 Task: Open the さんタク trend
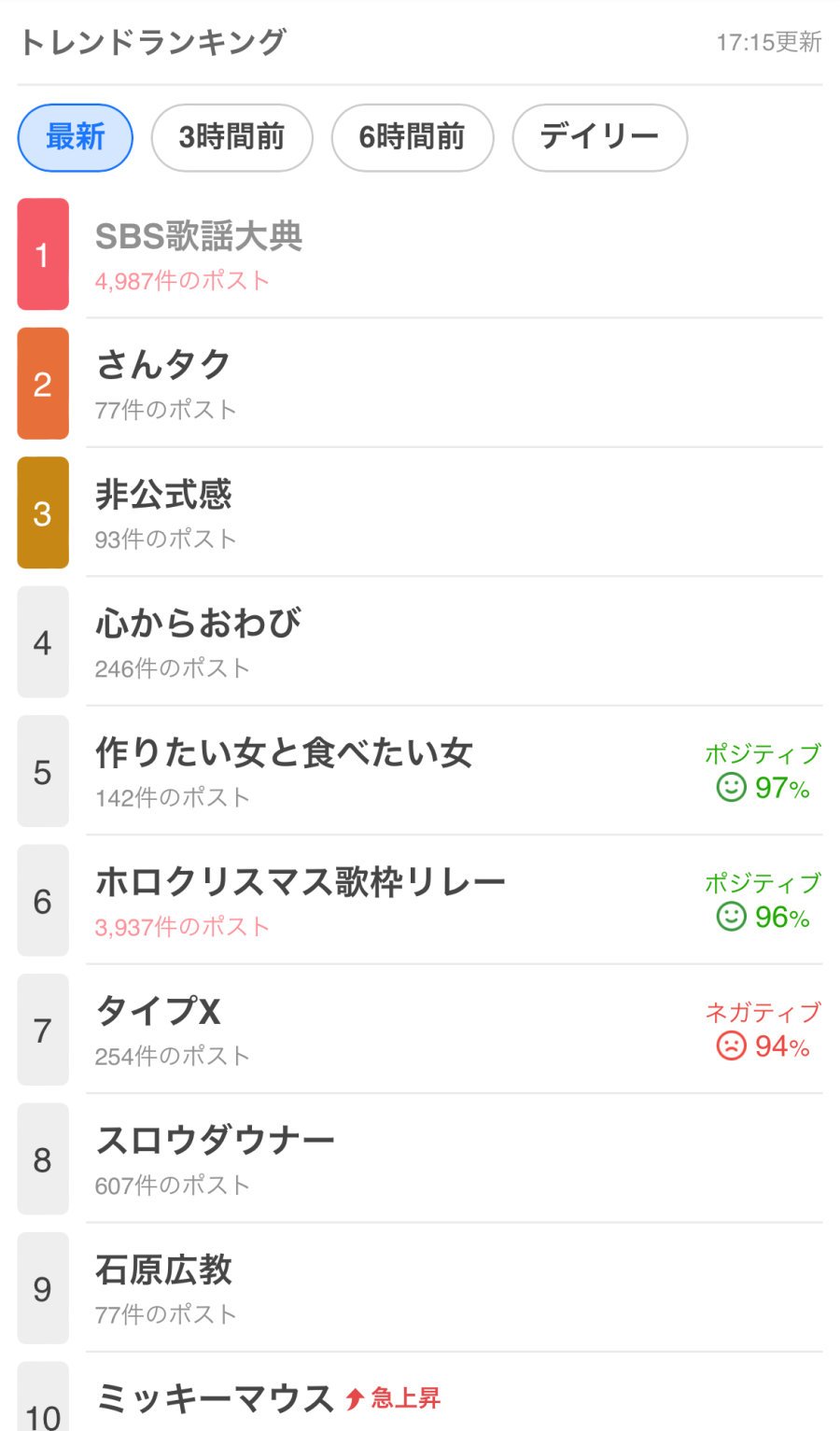tap(163, 365)
